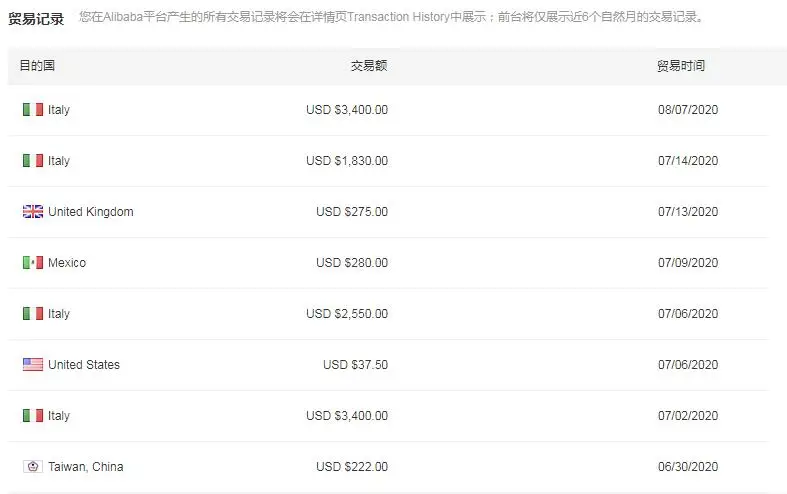Select the United Kingdom flag icon
This screenshot has width=787, height=494.
(32, 212)
